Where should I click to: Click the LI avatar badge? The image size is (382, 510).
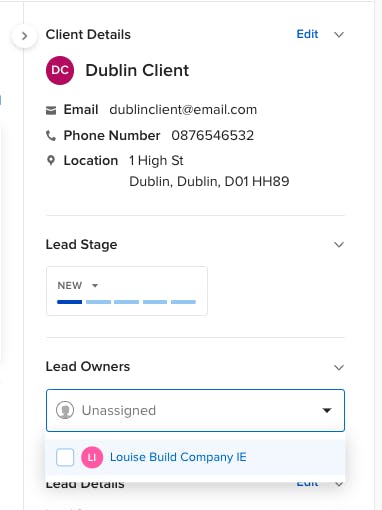coord(92,457)
